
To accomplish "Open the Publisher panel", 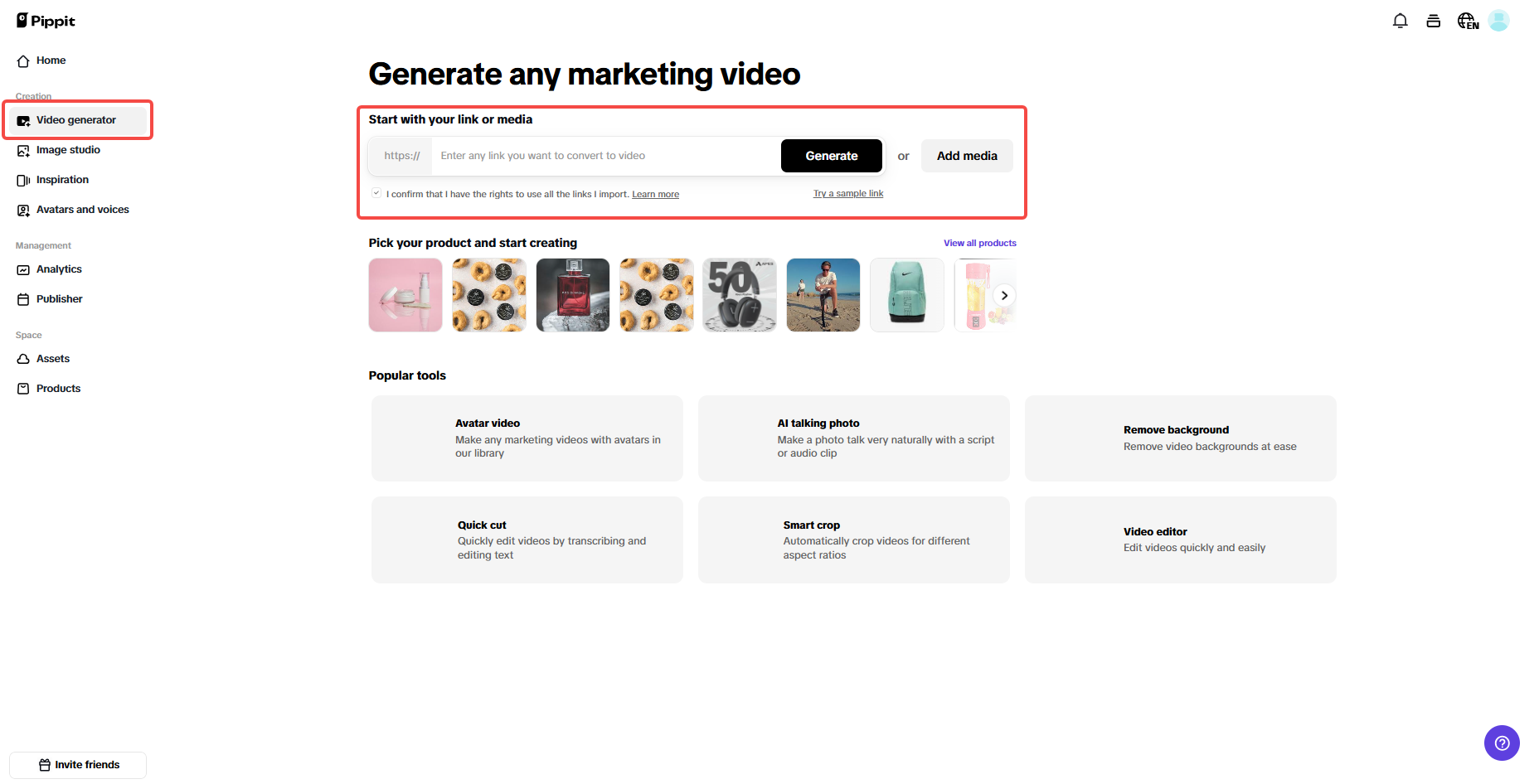I will click(x=59, y=298).
